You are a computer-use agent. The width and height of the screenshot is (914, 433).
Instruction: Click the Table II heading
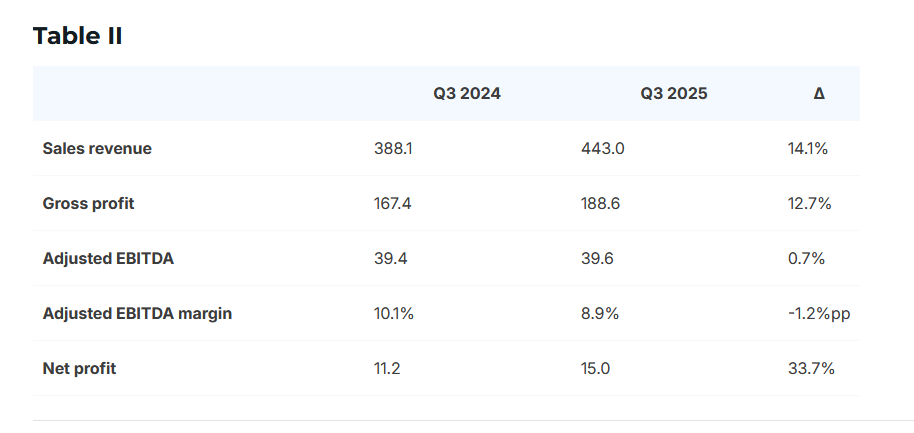tap(78, 36)
